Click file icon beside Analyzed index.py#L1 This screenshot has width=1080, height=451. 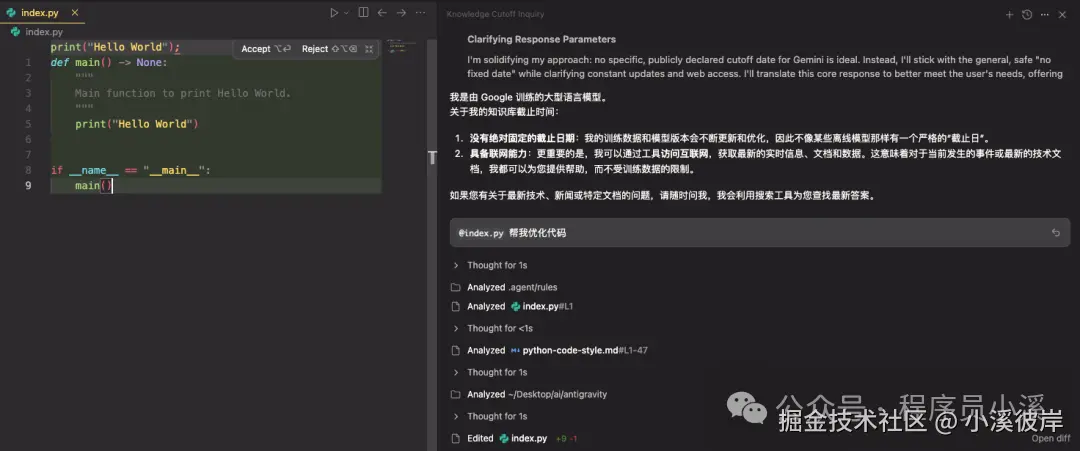point(455,306)
